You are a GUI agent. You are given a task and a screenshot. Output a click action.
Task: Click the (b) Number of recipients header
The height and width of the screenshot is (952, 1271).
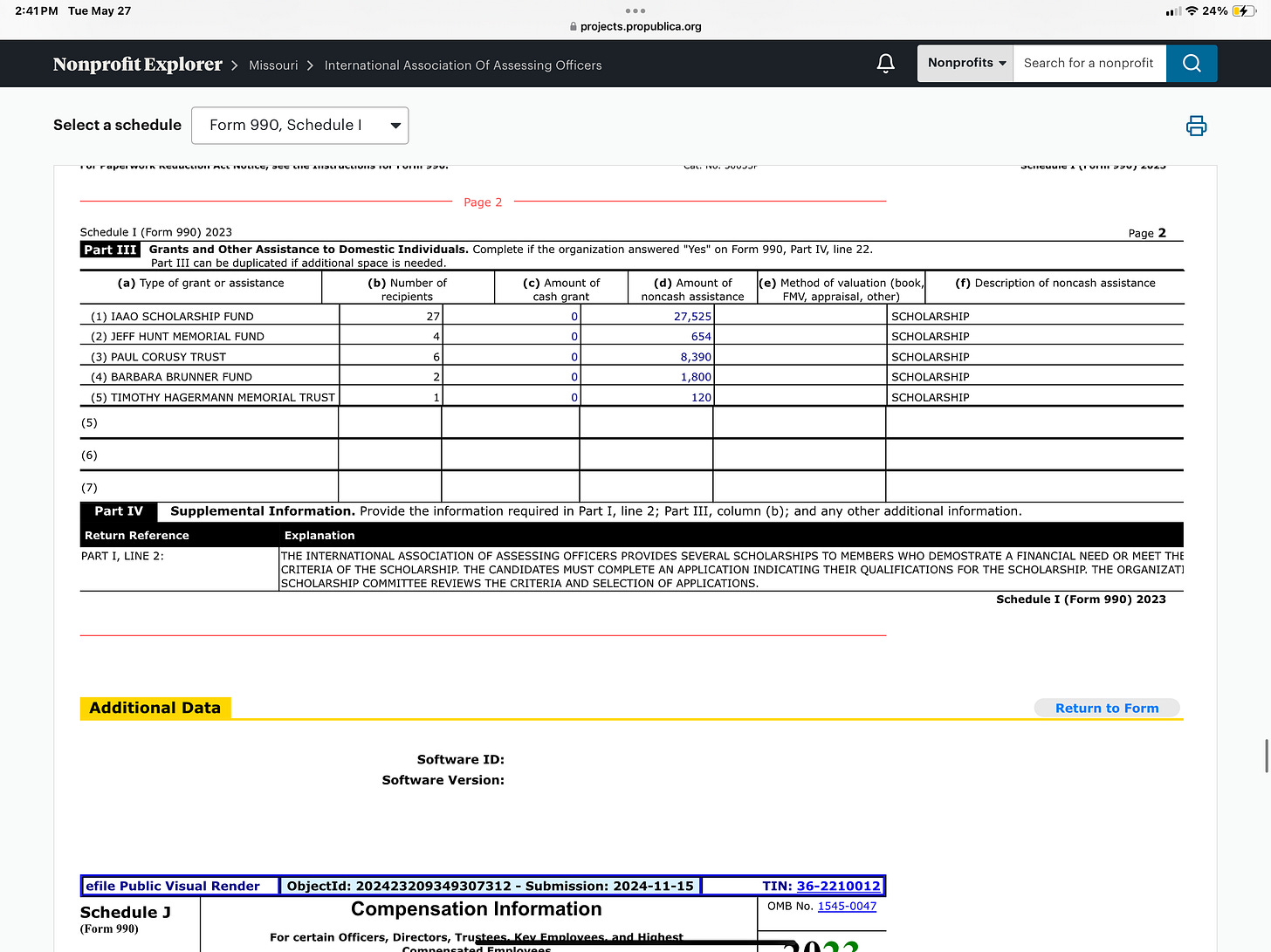click(407, 290)
